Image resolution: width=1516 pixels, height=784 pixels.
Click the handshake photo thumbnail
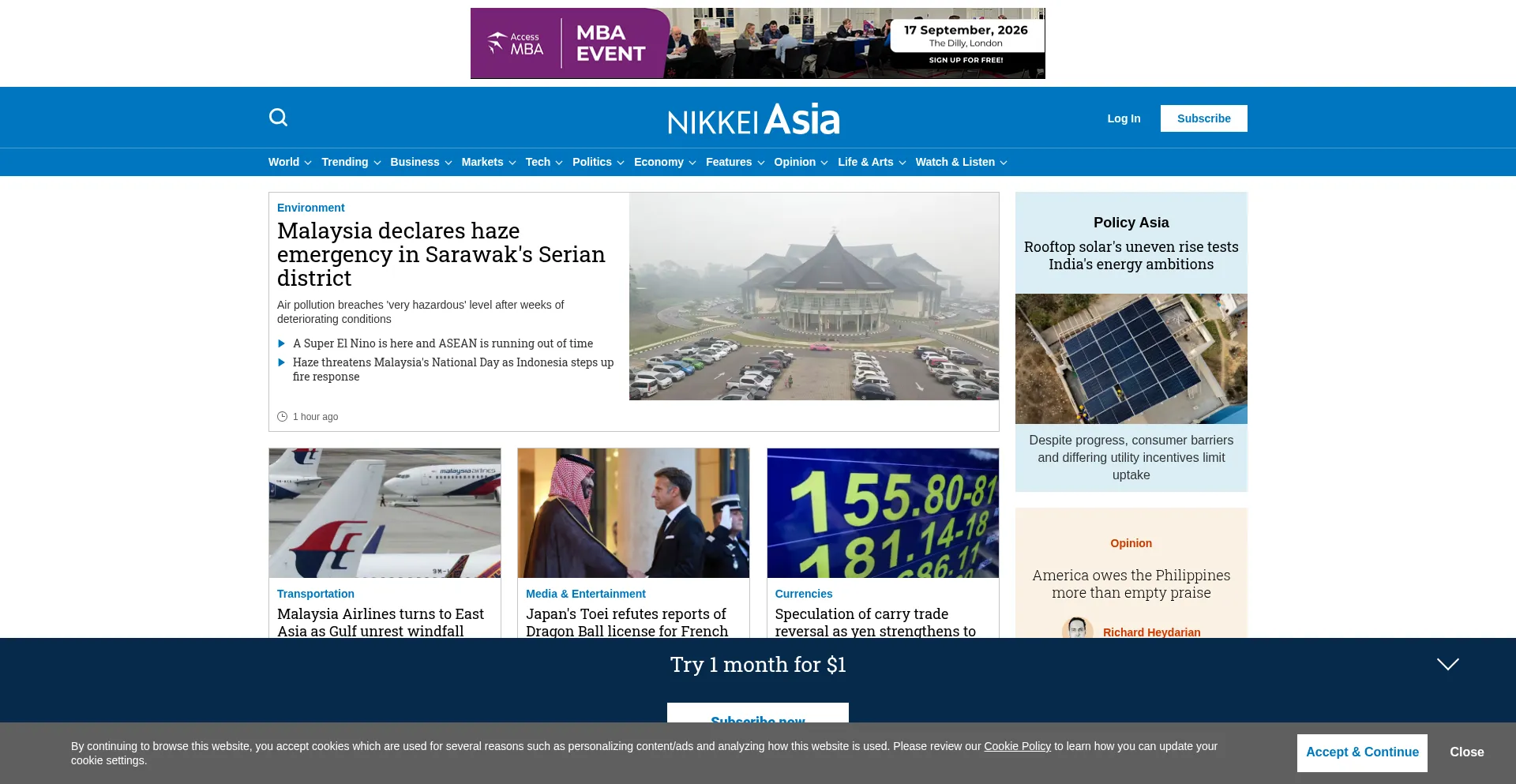tap(633, 513)
